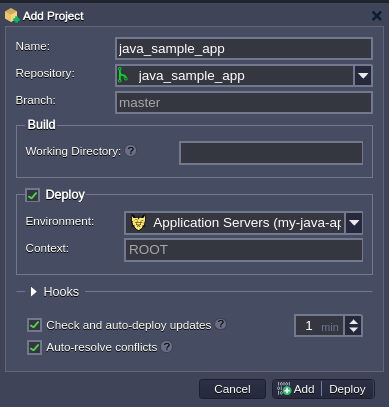Image resolution: width=389 pixels, height=407 pixels.
Task: Click the Add + Deploy button's Deploy part
Action: coord(347,389)
